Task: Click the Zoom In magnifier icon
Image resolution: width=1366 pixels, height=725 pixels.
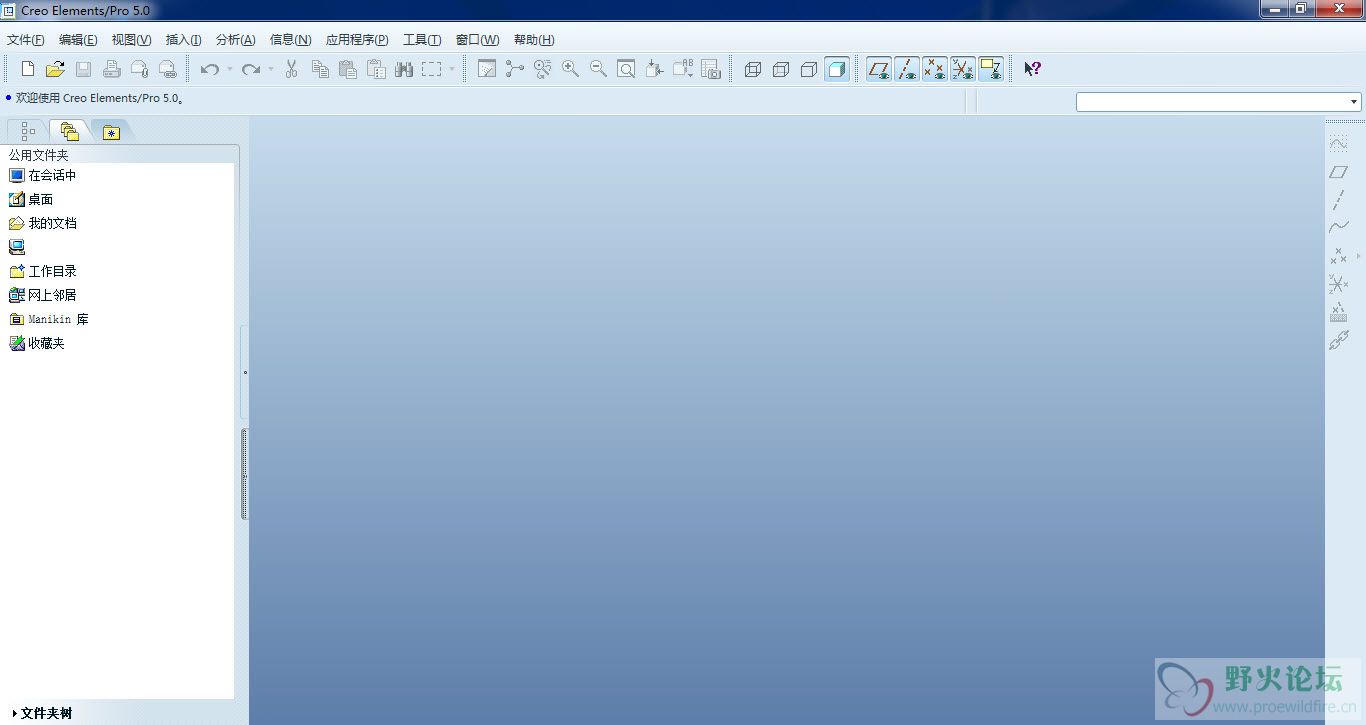Action: (x=571, y=69)
